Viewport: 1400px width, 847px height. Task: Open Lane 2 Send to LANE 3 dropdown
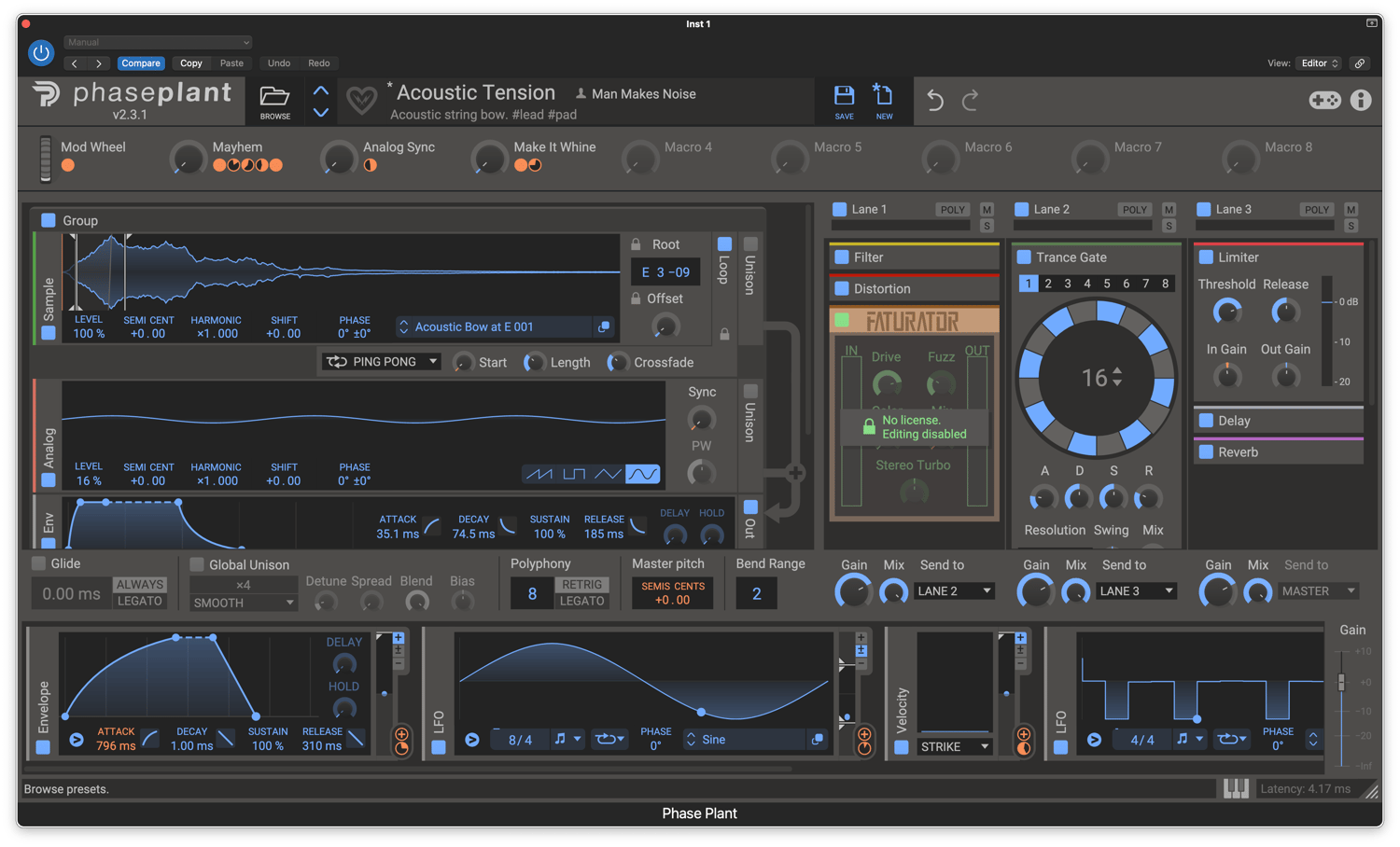[1136, 590]
